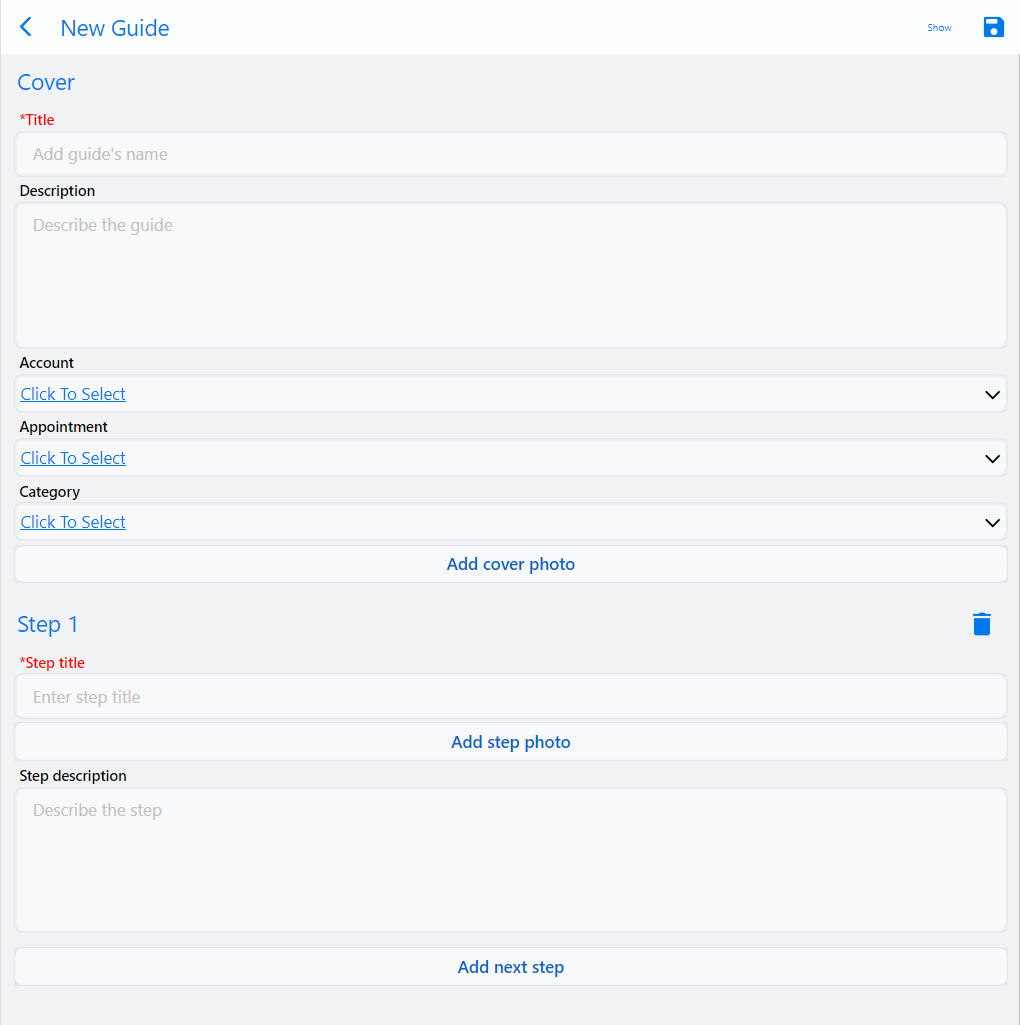Save the guide with the floppy disk icon

click(993, 27)
